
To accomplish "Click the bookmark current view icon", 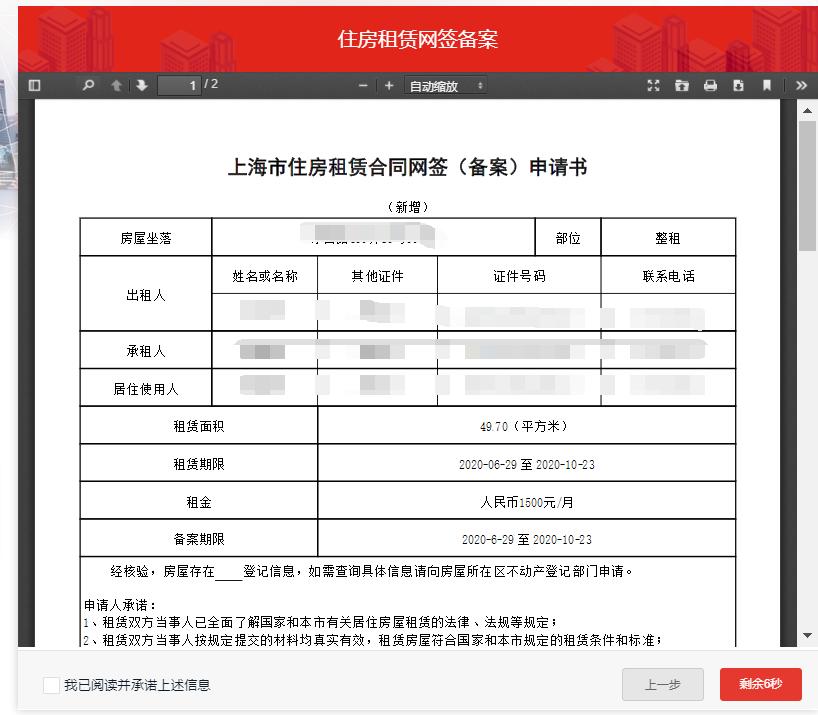I will point(767,86).
